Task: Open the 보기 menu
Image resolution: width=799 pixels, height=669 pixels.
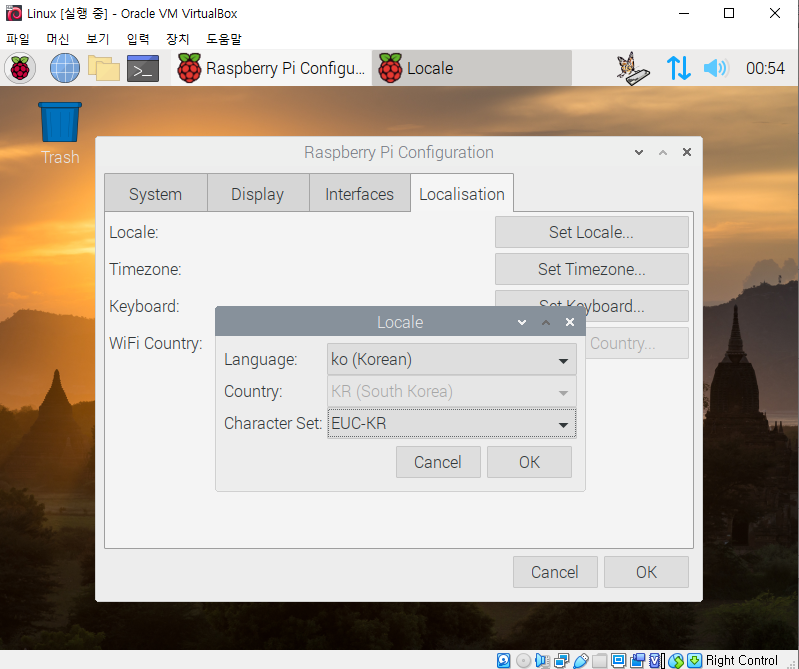Action: click(97, 39)
